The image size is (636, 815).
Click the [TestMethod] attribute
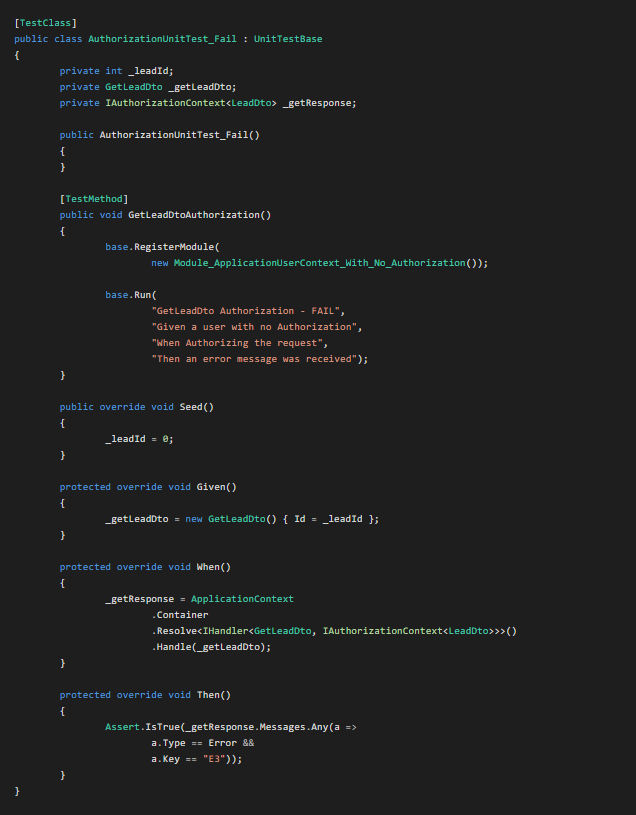pyautogui.click(x=94, y=198)
